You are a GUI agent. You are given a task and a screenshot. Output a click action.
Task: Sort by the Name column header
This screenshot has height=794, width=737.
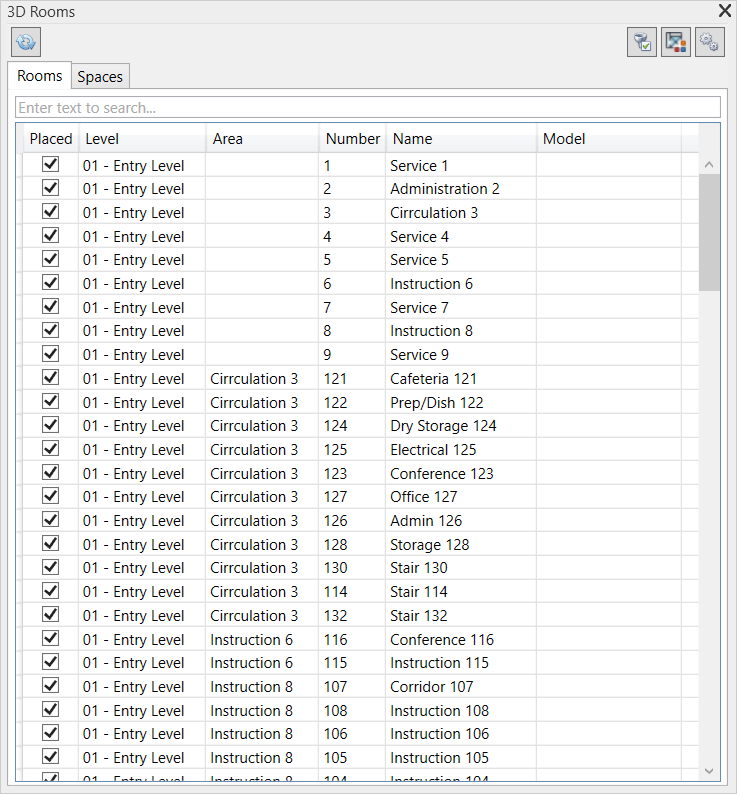coord(461,139)
